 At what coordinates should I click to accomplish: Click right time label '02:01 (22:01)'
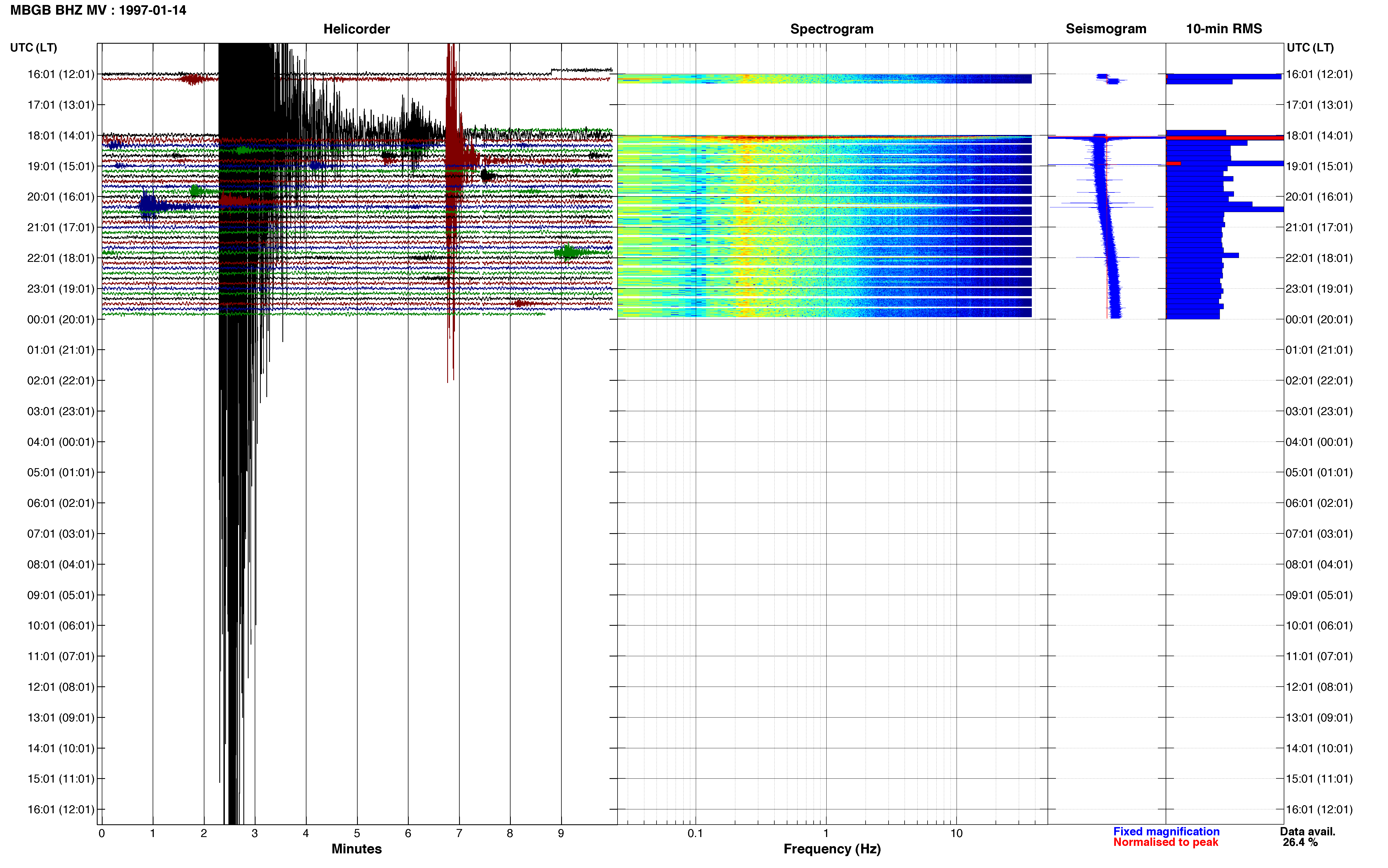1319,380
